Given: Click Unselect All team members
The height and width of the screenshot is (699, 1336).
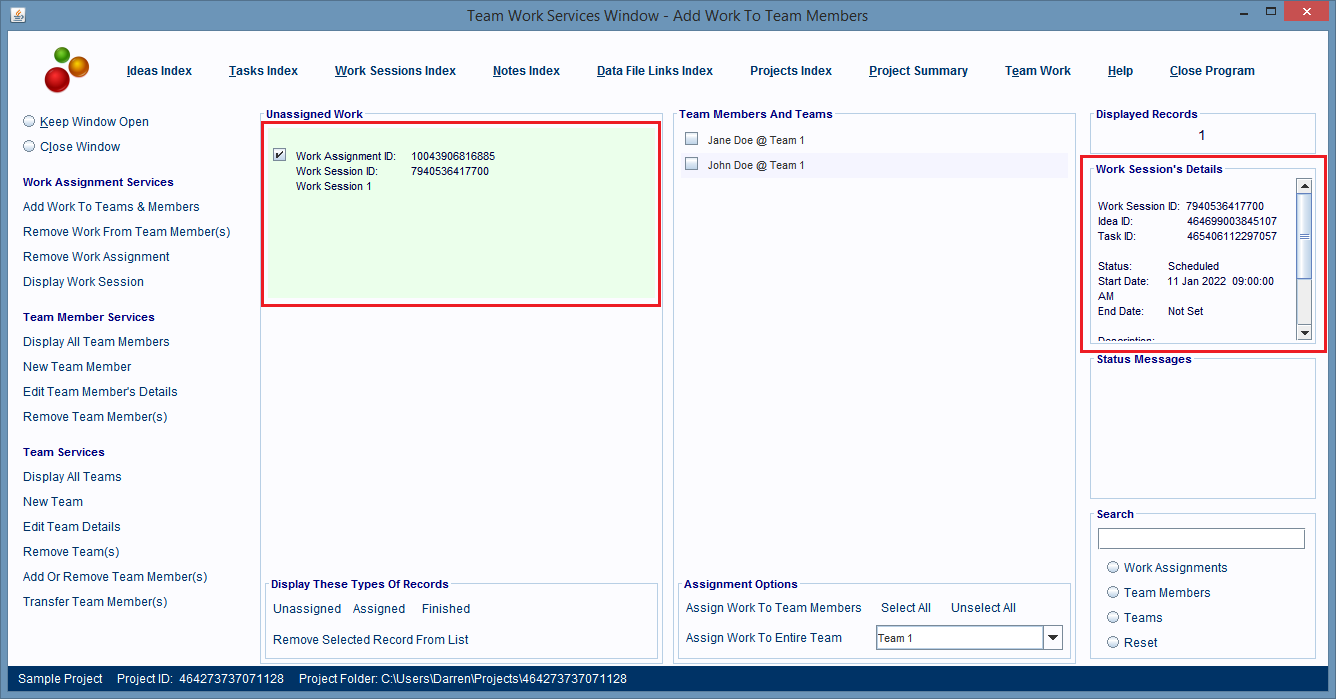Looking at the screenshot, I should click(983, 608).
